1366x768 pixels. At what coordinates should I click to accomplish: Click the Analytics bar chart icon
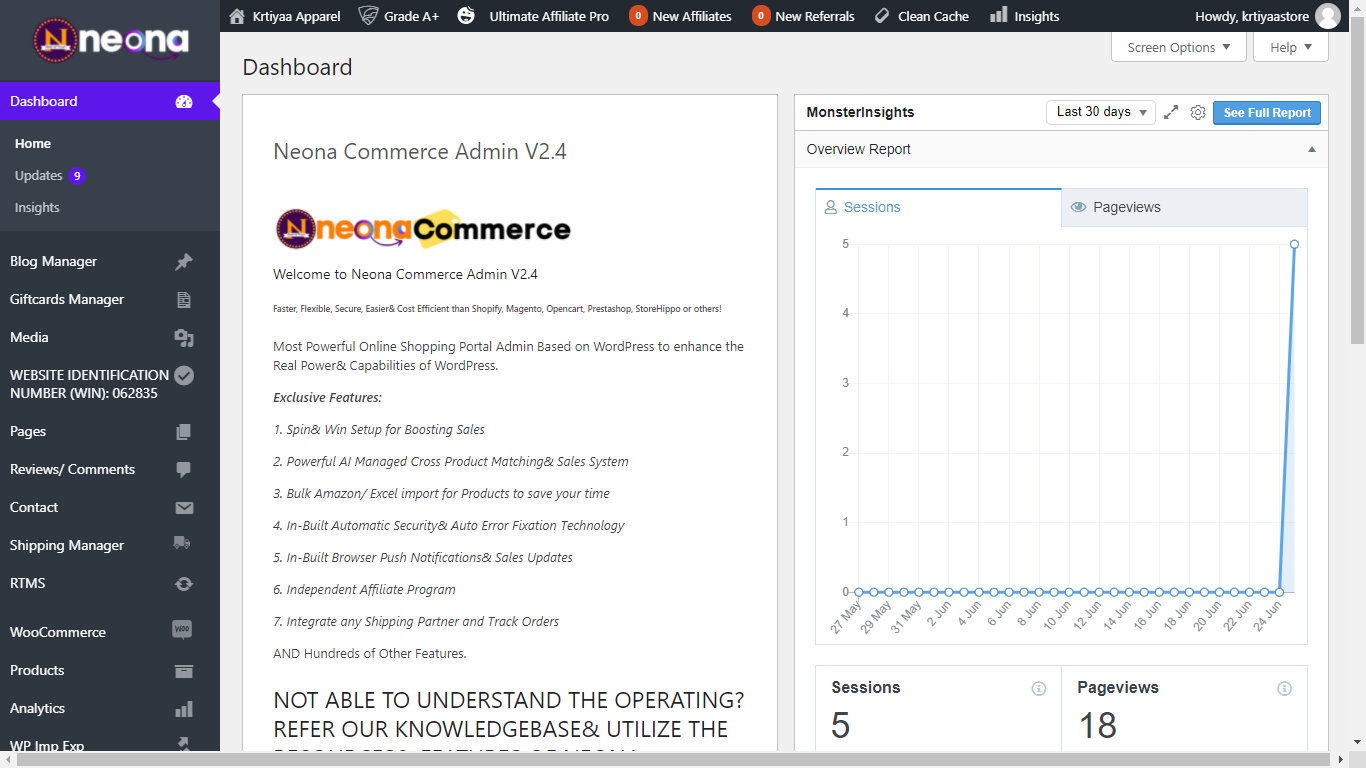pos(184,708)
